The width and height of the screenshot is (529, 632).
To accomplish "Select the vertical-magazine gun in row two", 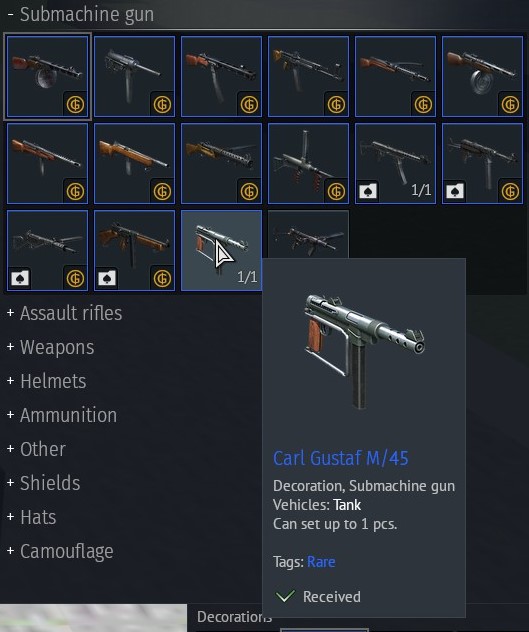I will pos(308,163).
